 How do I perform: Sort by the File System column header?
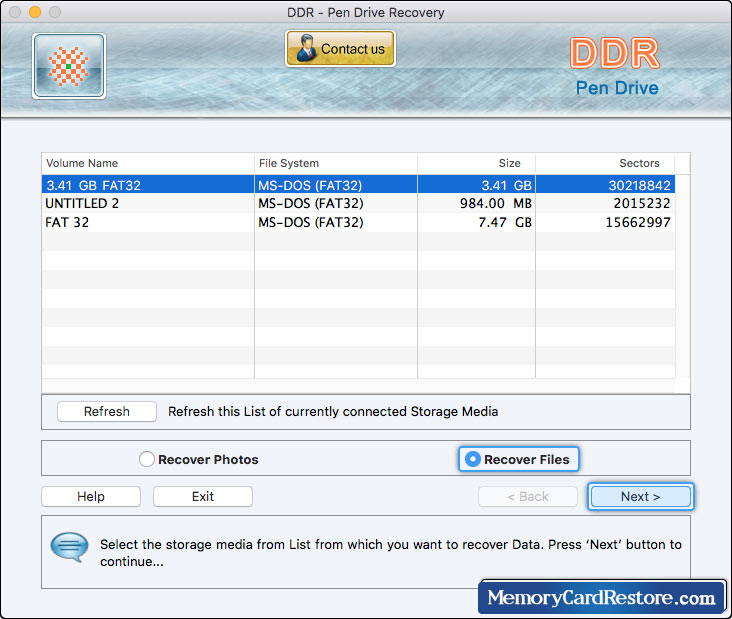pyautogui.click(x=336, y=163)
